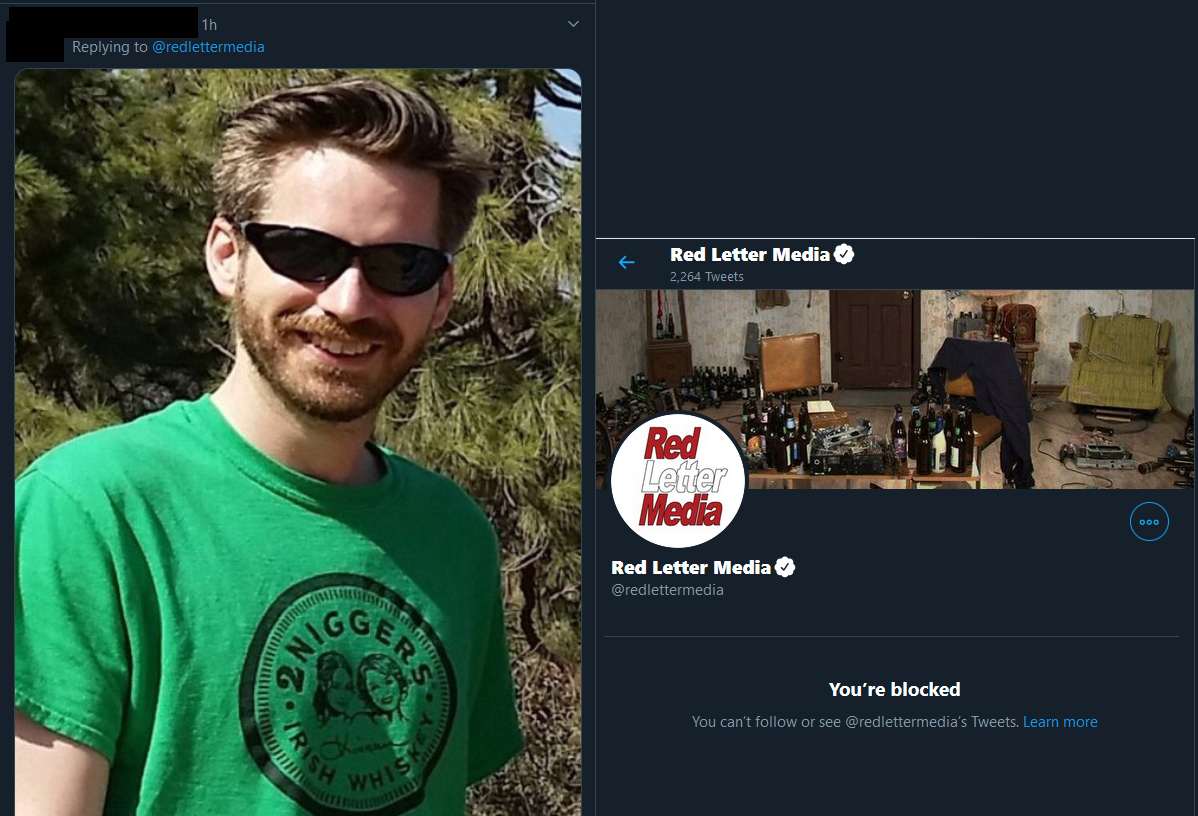The width and height of the screenshot is (1198, 816).
Task: Click the 1h tweet timestamp
Action: click(209, 25)
